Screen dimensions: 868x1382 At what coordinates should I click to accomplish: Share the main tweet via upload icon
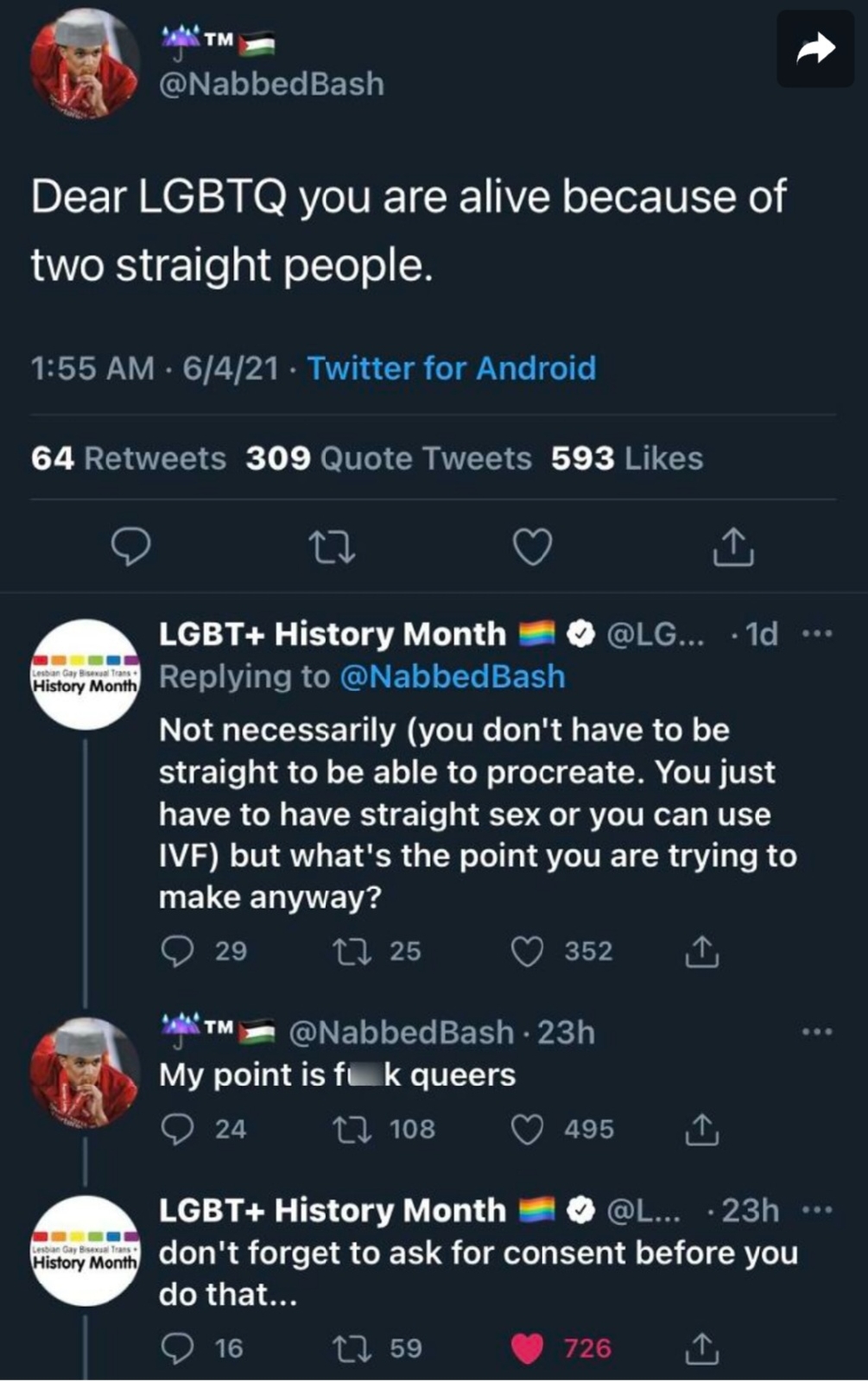[733, 547]
